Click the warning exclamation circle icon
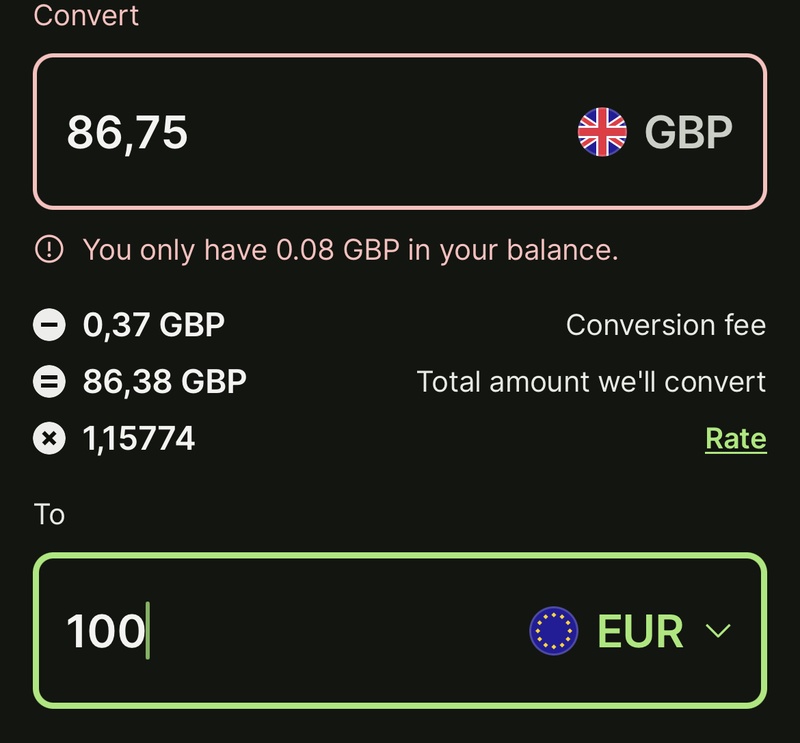Viewport: 800px width, 743px height. [x=48, y=249]
